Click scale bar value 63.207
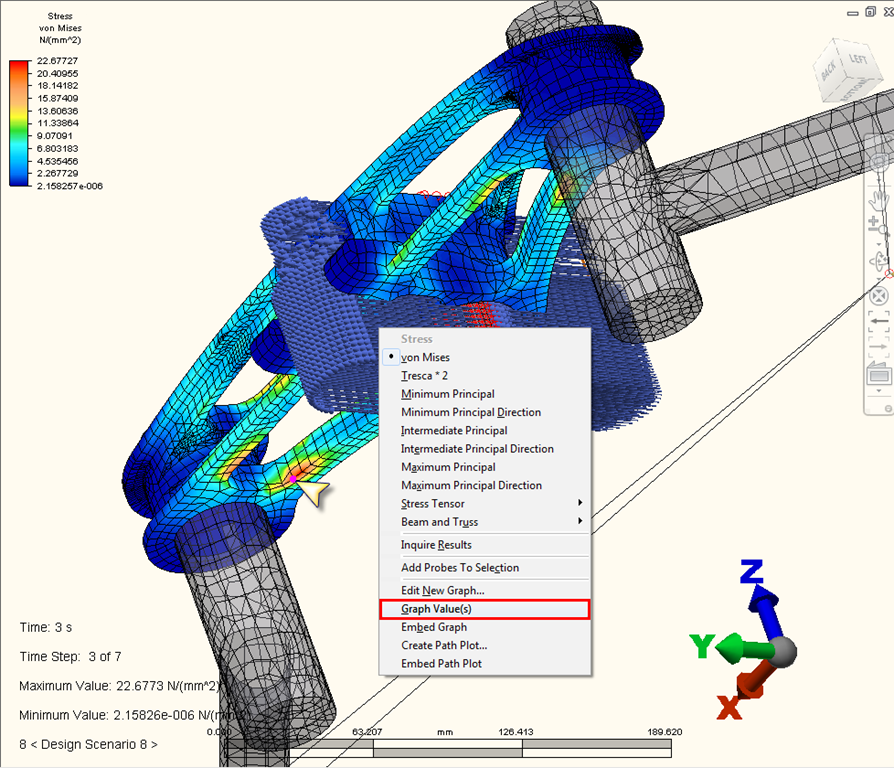894x768 pixels. click(367, 732)
